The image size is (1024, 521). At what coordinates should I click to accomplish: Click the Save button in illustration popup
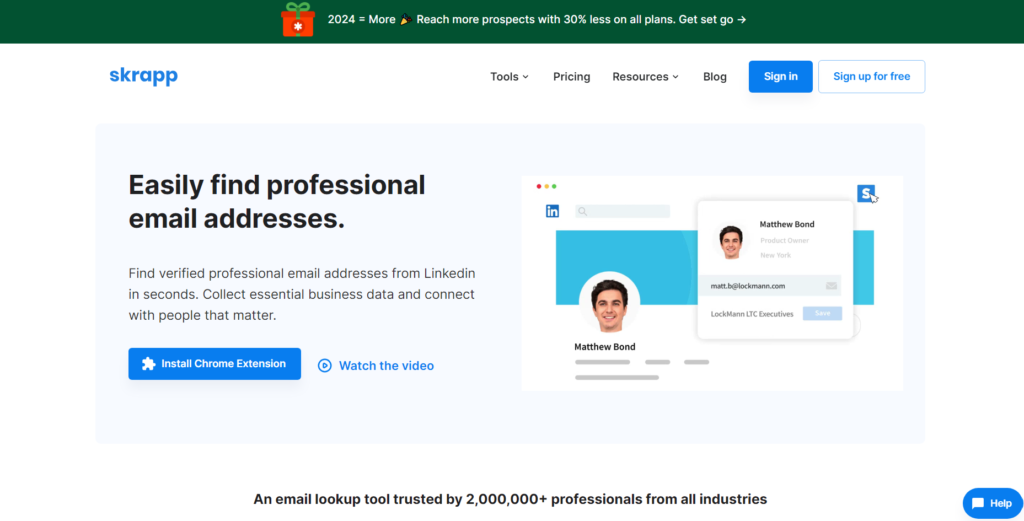(822, 313)
